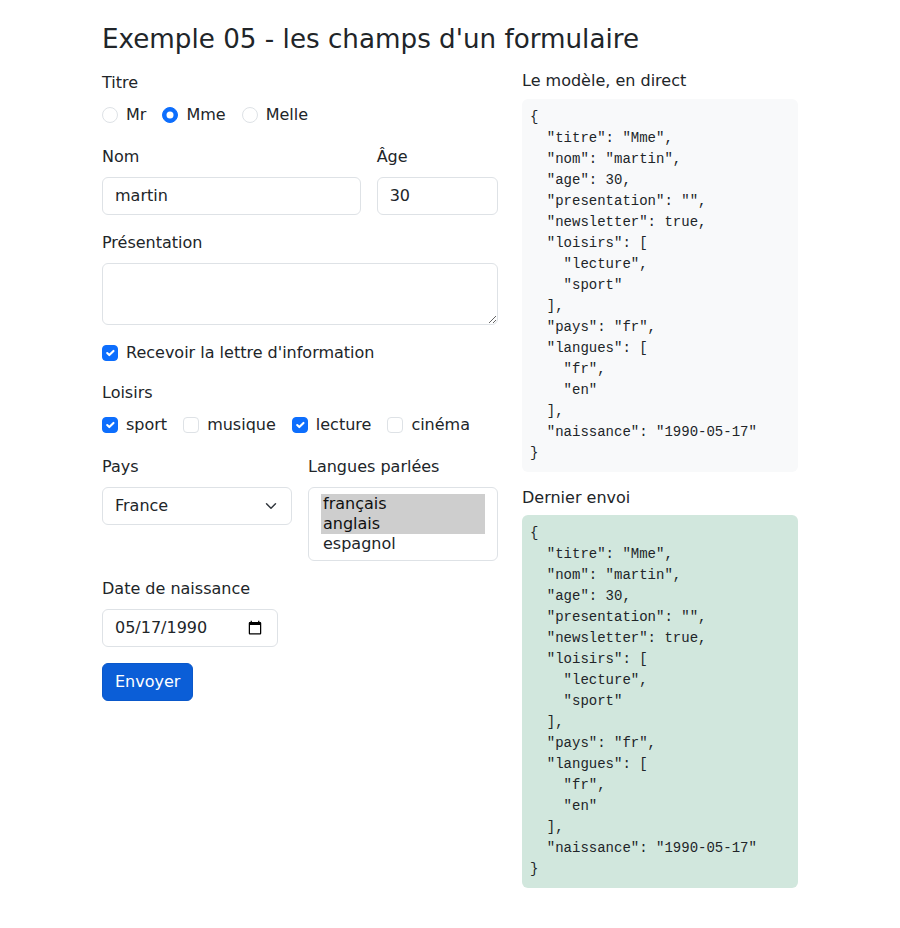Screen dimensions: 900x928
Task: Pick espagnol in the languages list
Action: (x=403, y=544)
